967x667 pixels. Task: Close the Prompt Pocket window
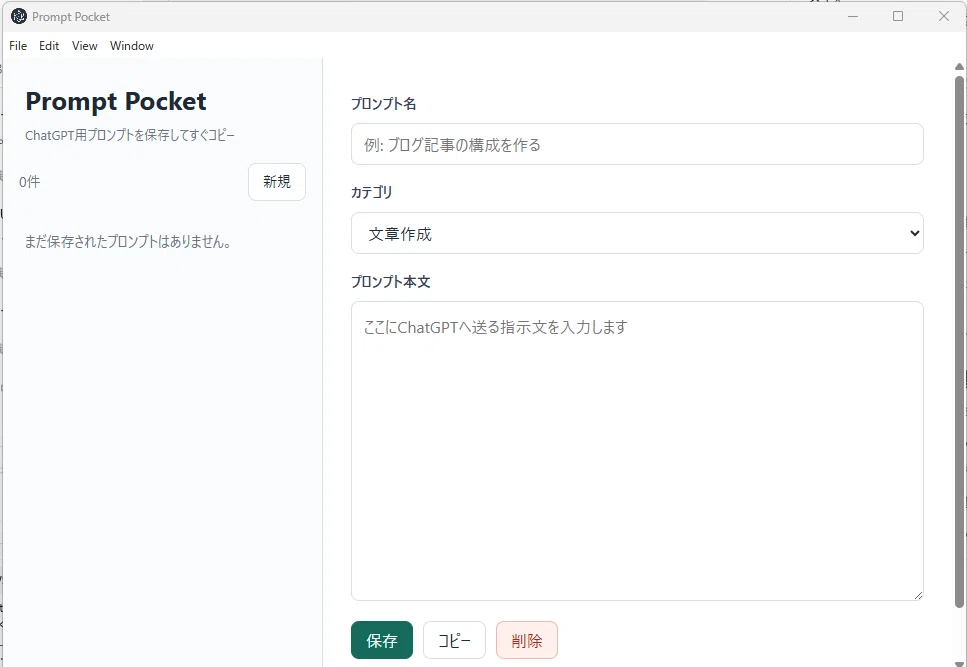944,17
